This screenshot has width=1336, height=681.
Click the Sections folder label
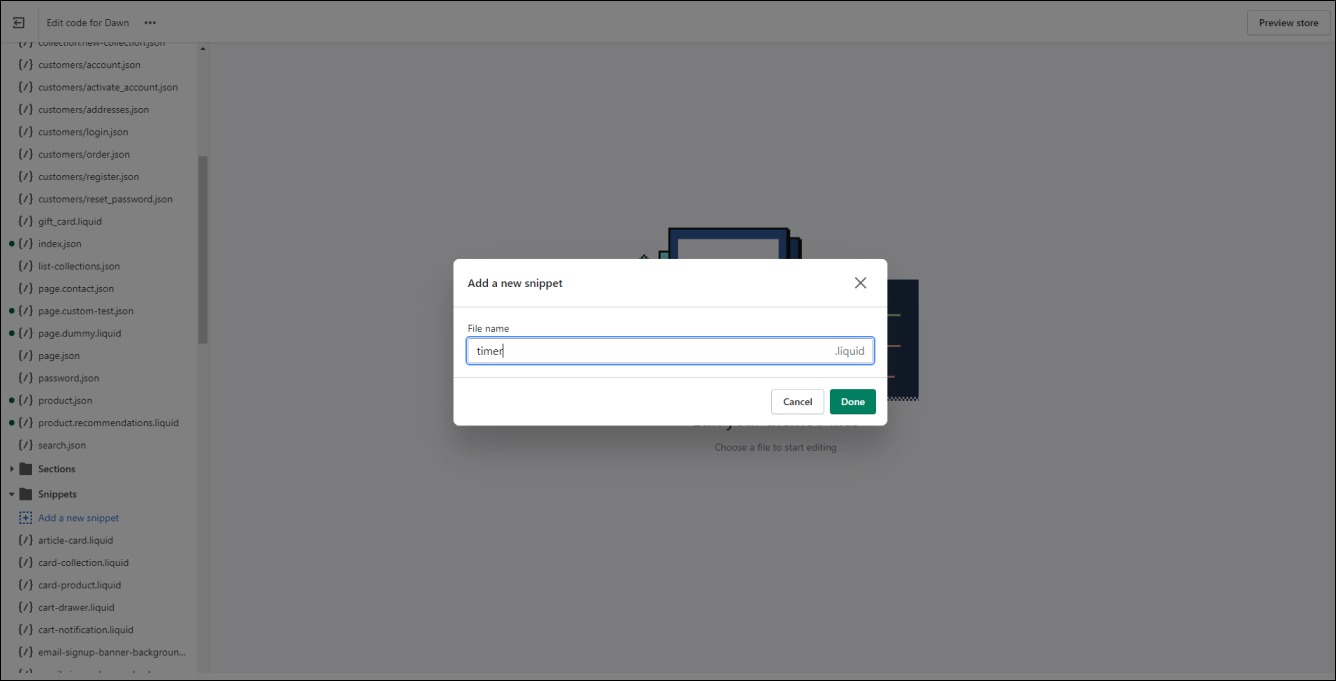click(x=57, y=469)
